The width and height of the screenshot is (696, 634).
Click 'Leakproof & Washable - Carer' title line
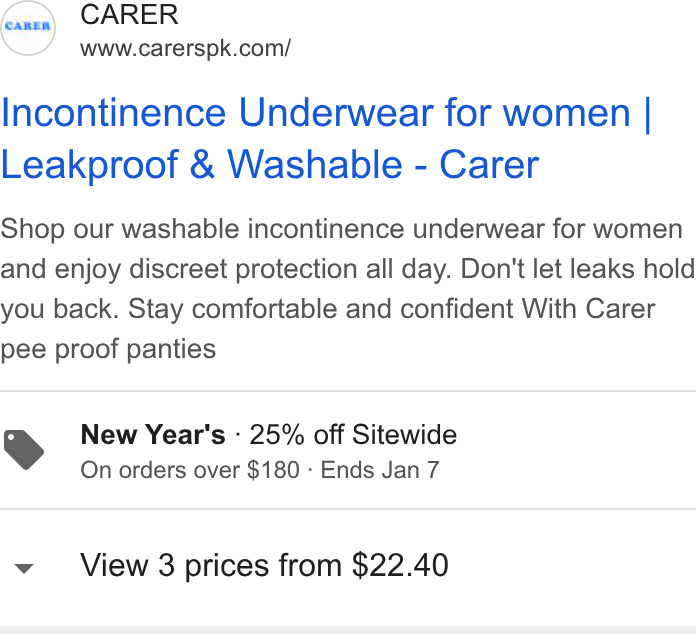point(270,164)
